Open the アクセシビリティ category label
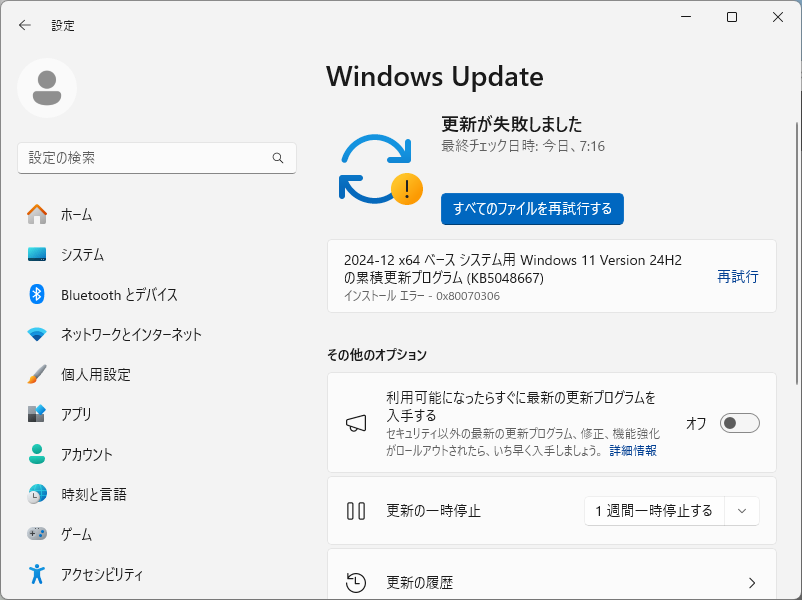The width and height of the screenshot is (802, 600). tap(102, 574)
